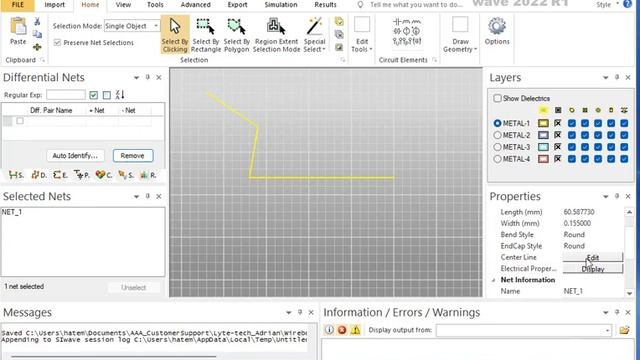This screenshot has height=360, width=640.
Task: Activate the Select By Rectangle tool
Action: click(x=206, y=35)
